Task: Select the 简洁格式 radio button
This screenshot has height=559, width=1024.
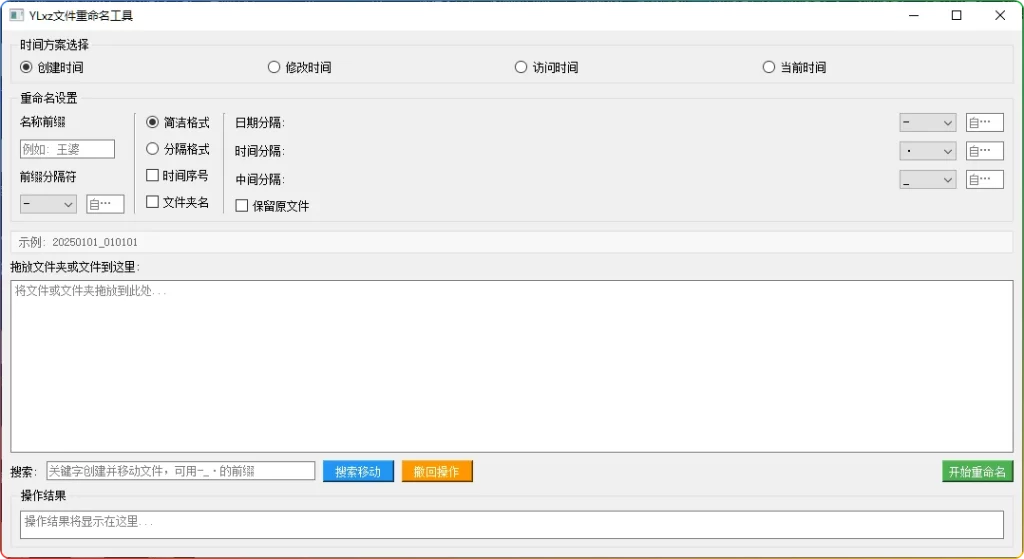Action: coord(153,122)
